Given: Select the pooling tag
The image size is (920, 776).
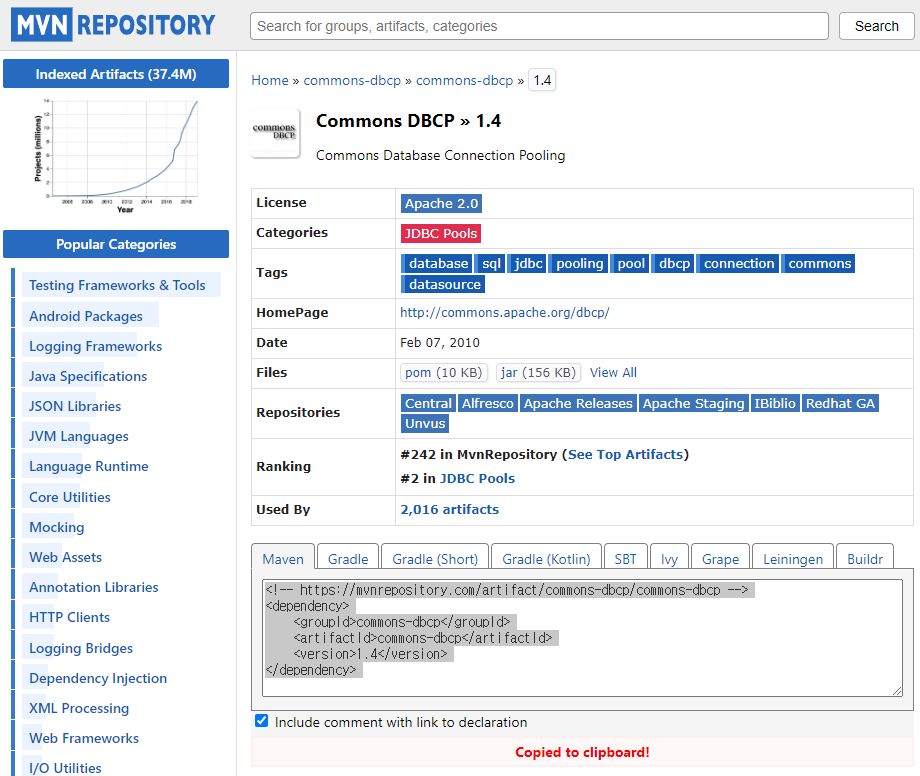Looking at the screenshot, I should (x=579, y=263).
